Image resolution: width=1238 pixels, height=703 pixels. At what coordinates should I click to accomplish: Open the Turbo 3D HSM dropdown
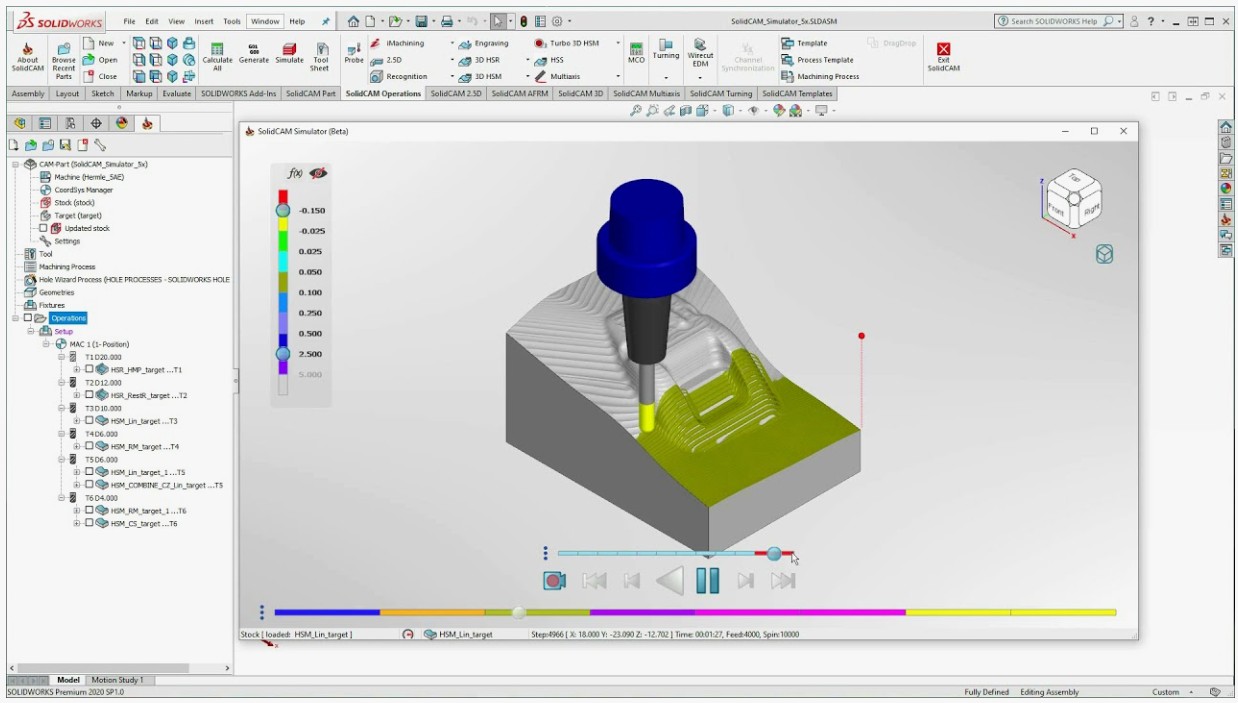[x=617, y=43]
